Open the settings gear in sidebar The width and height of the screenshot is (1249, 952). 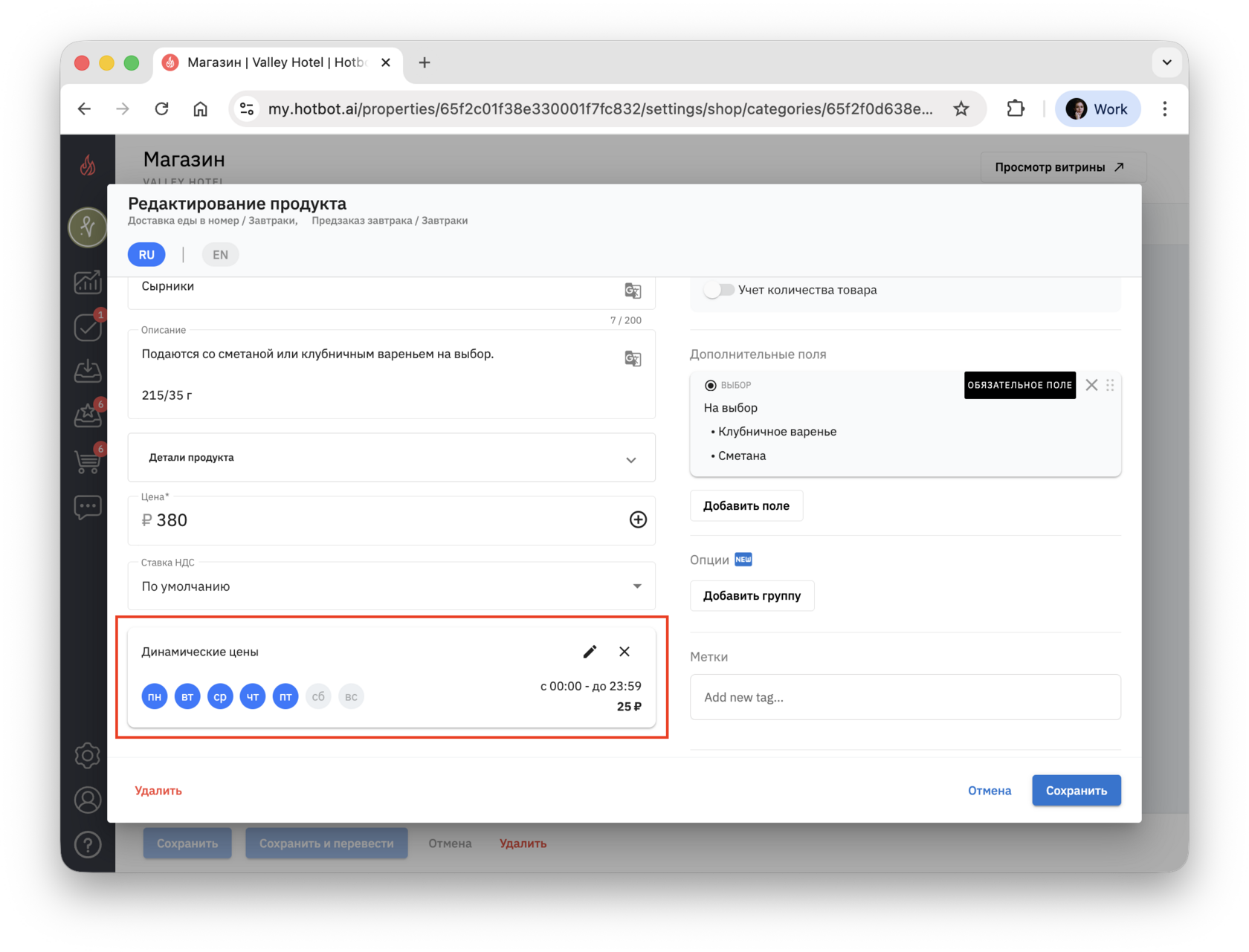88,756
